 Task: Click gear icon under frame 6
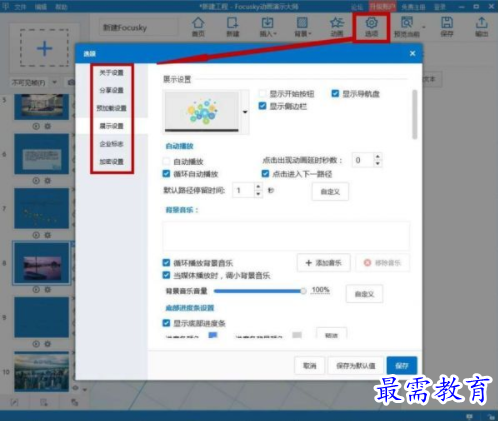pyautogui.click(x=48, y=180)
